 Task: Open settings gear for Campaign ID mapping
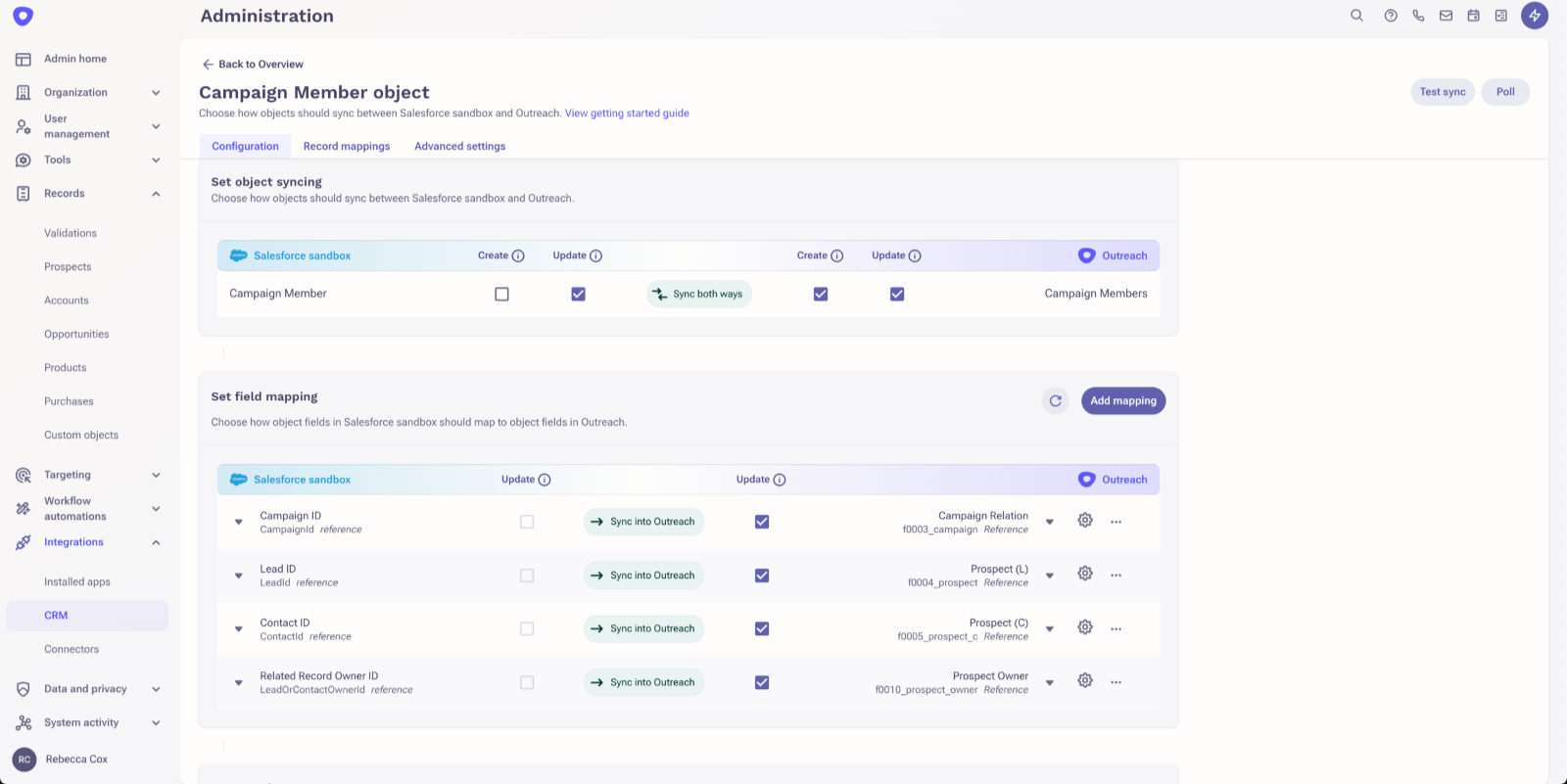tap(1085, 521)
